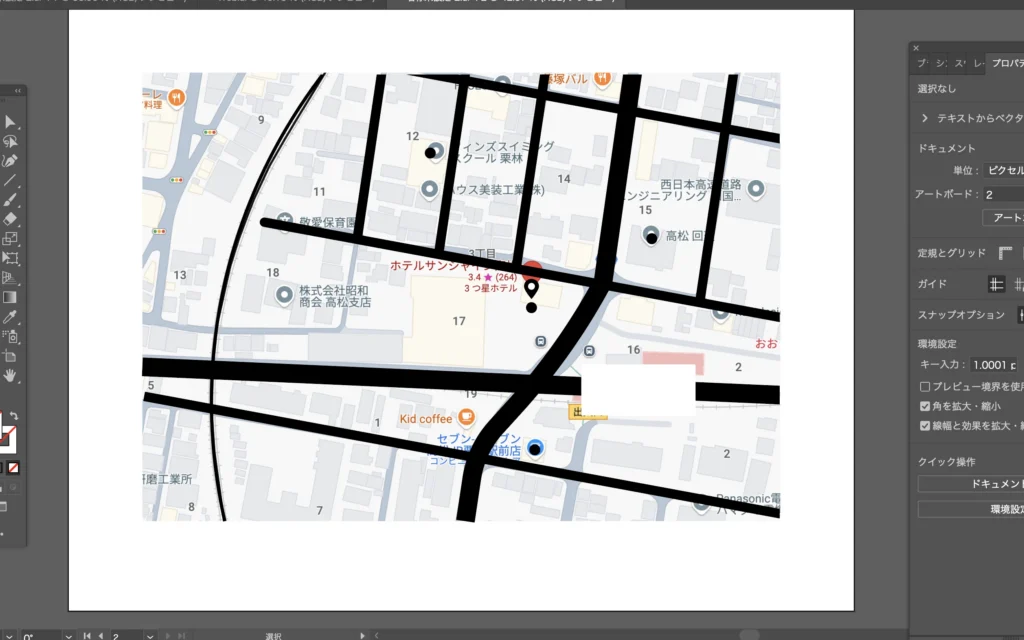The height and width of the screenshot is (640, 1024).
Task: Show the rulers icon in 定規とグリッド
Action: [x=1005, y=254]
